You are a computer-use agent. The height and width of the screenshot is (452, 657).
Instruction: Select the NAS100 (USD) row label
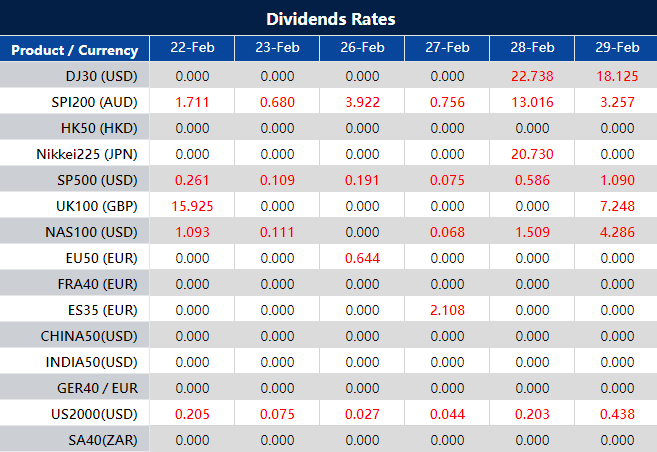[x=94, y=232]
